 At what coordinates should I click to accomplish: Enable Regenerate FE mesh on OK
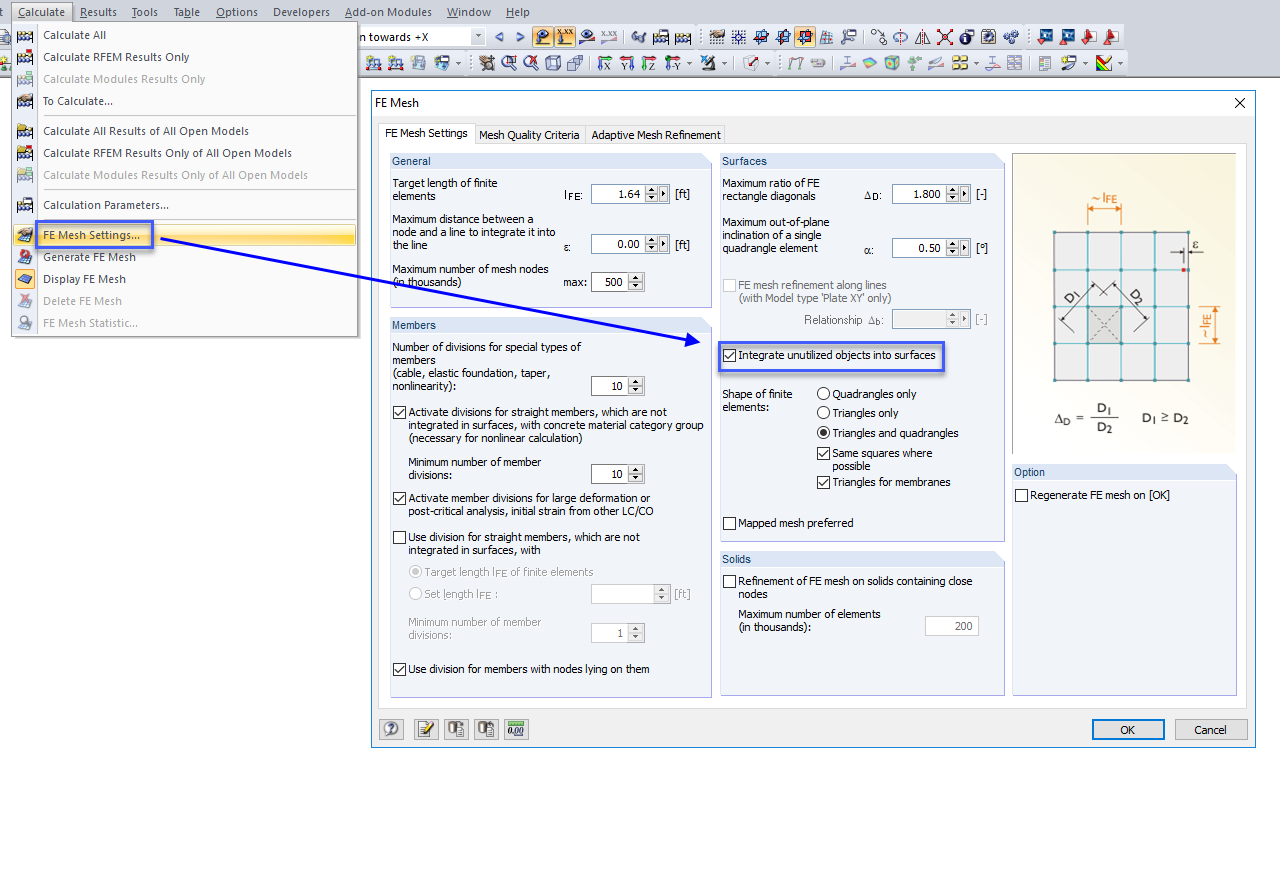(x=1022, y=495)
